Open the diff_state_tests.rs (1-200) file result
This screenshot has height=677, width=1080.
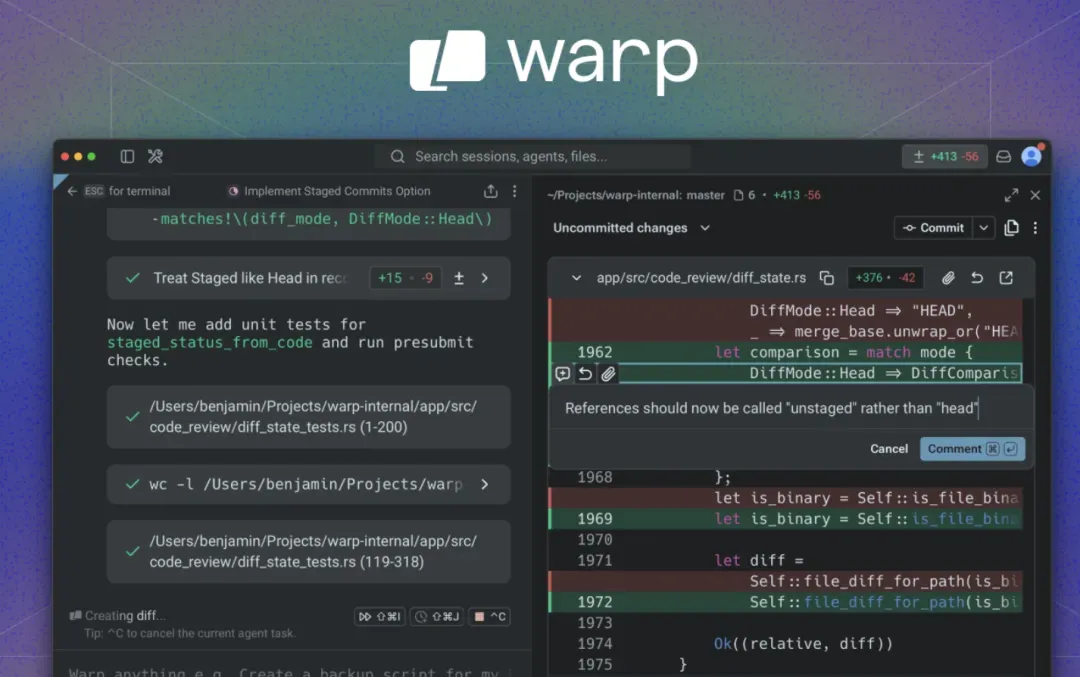coord(309,417)
